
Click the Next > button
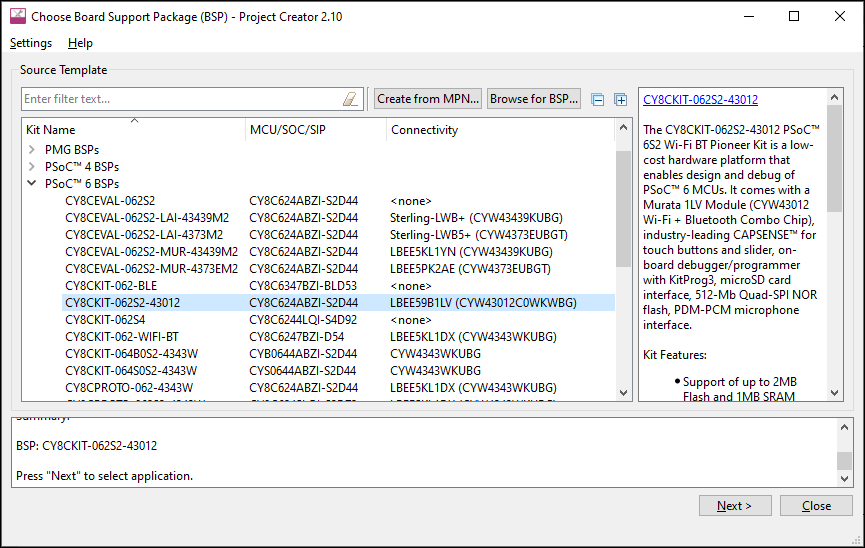point(735,506)
